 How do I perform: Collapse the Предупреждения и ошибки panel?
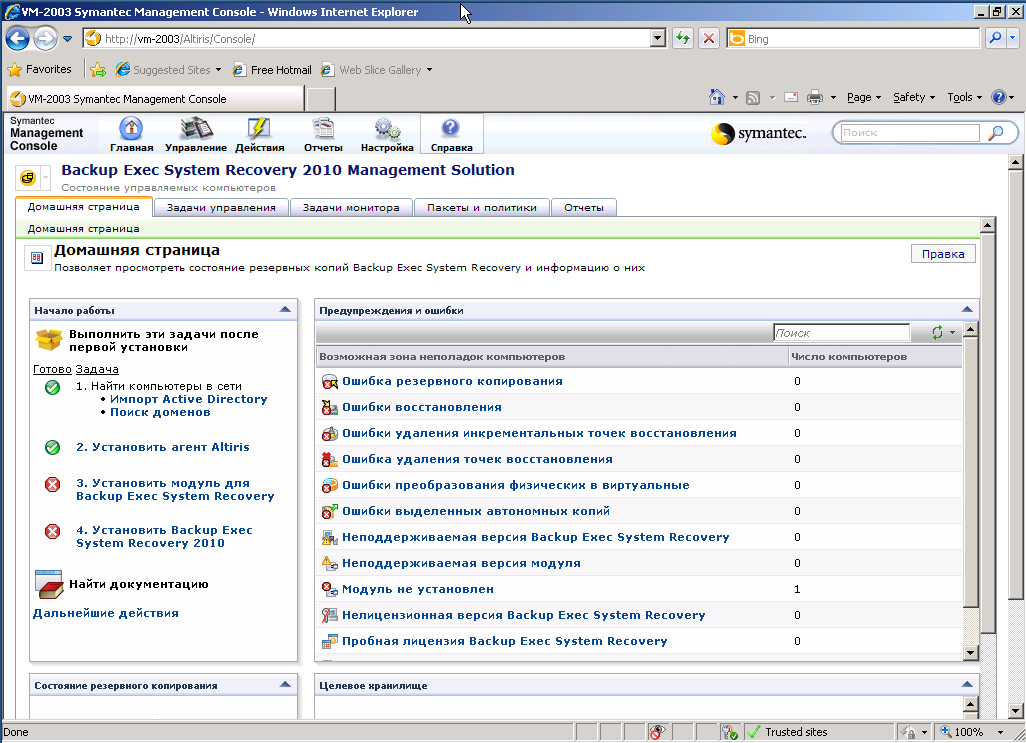coord(966,310)
